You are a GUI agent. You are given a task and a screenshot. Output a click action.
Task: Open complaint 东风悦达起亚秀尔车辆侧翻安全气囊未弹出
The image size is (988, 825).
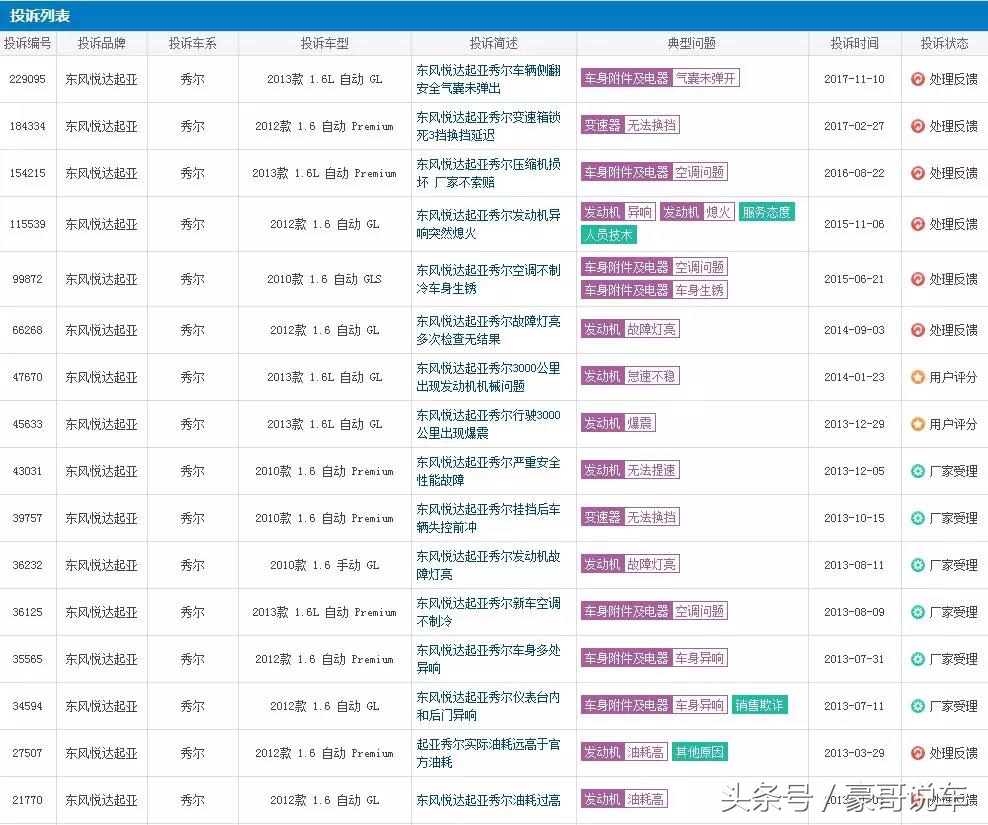488,79
